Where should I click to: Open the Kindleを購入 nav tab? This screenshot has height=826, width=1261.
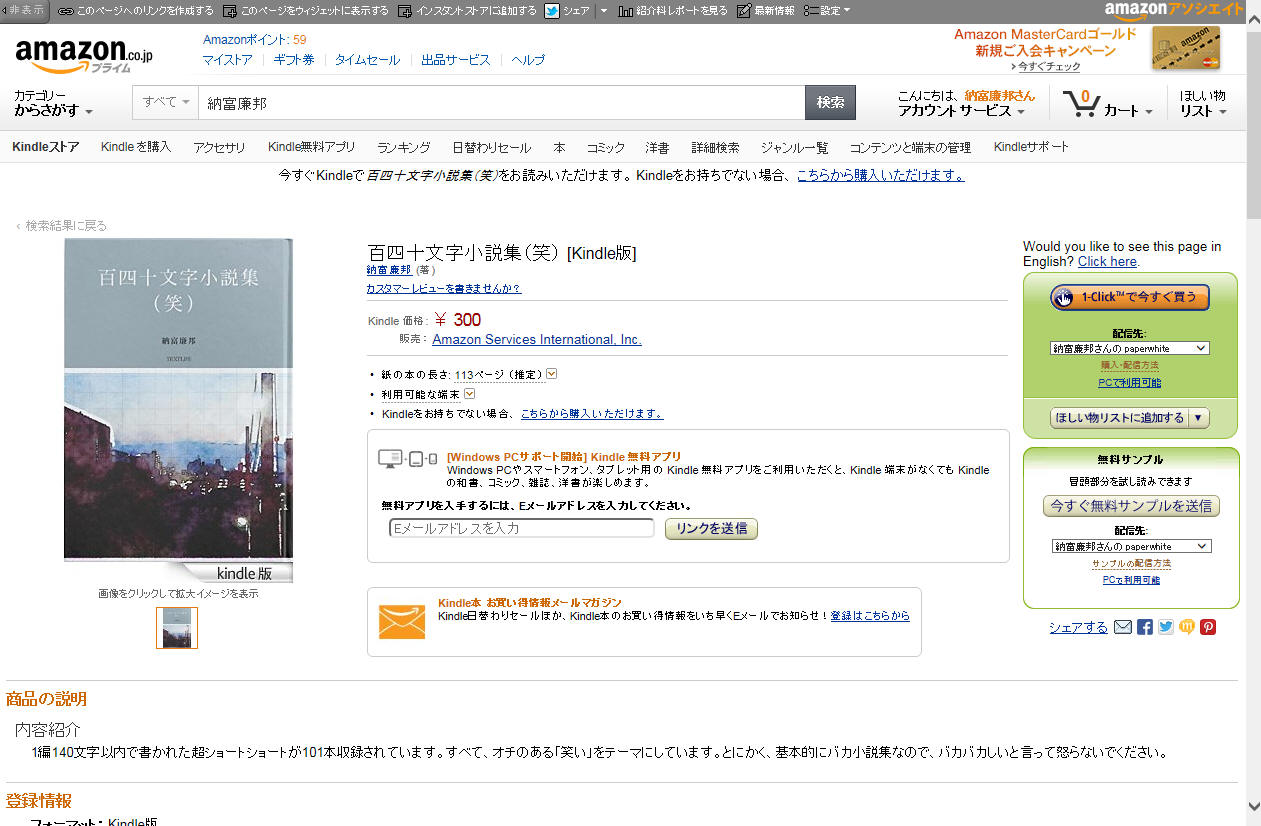136,147
